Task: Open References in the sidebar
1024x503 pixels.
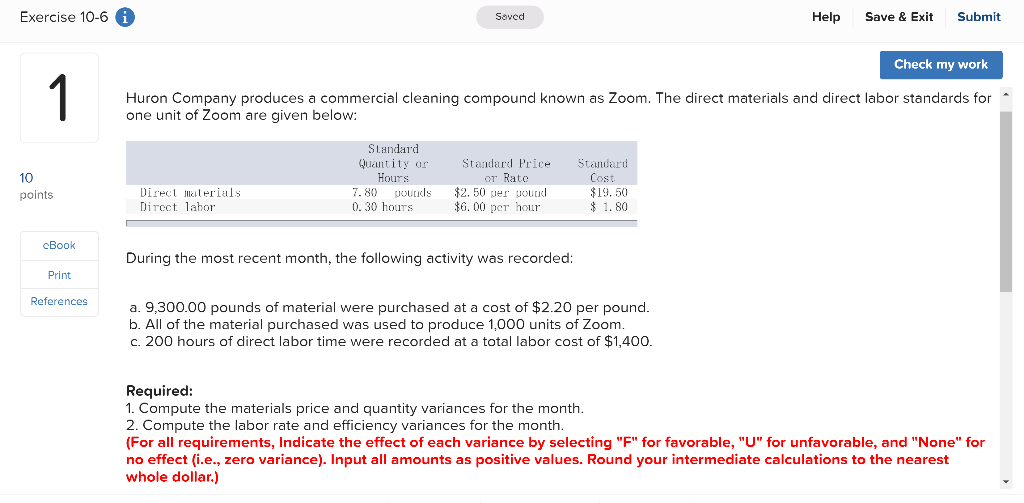Action: pyautogui.click(x=59, y=301)
